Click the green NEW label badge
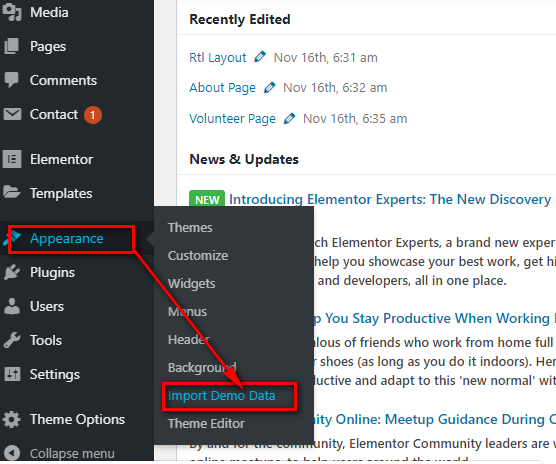This screenshot has height=464, width=556. click(x=207, y=200)
